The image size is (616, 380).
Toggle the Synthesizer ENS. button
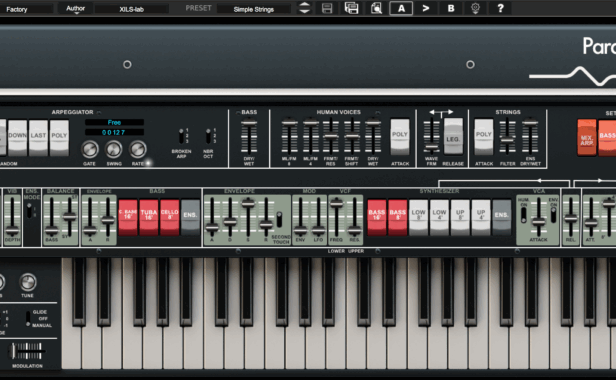click(501, 217)
